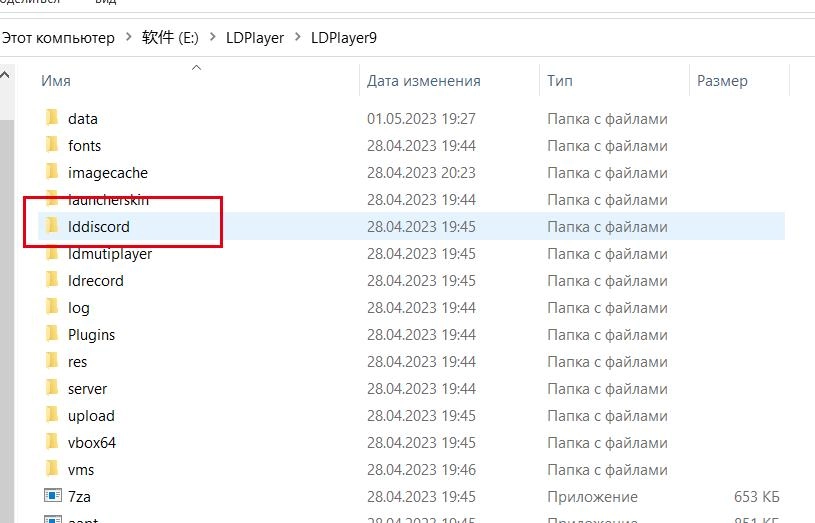Navigate to LDPlayer in the address path
This screenshot has width=815, height=523.
coord(257,38)
